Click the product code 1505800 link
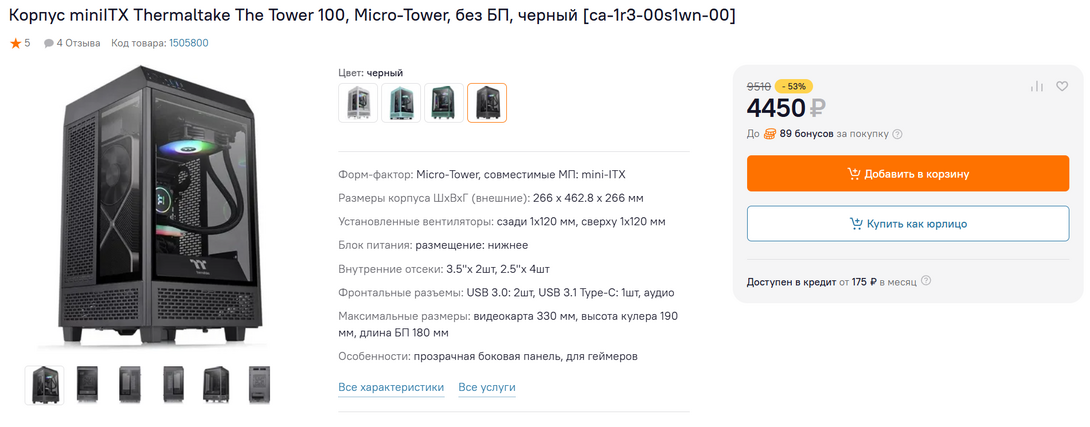This screenshot has width=1090, height=427. click(188, 43)
